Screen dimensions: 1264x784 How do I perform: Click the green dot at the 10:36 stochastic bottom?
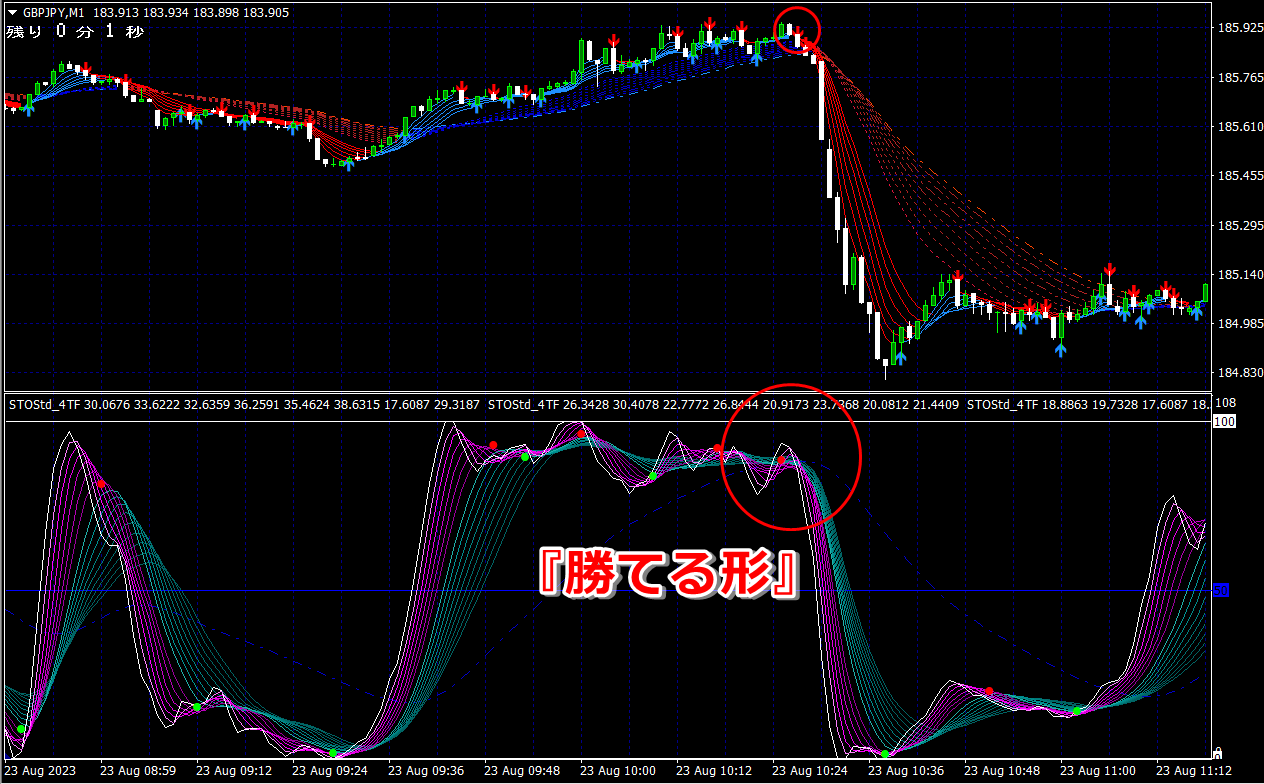click(885, 754)
